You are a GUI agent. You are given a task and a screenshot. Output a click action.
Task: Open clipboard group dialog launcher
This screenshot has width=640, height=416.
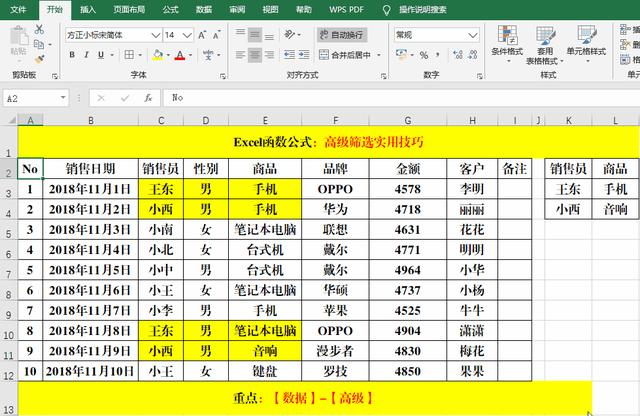[x=54, y=76]
